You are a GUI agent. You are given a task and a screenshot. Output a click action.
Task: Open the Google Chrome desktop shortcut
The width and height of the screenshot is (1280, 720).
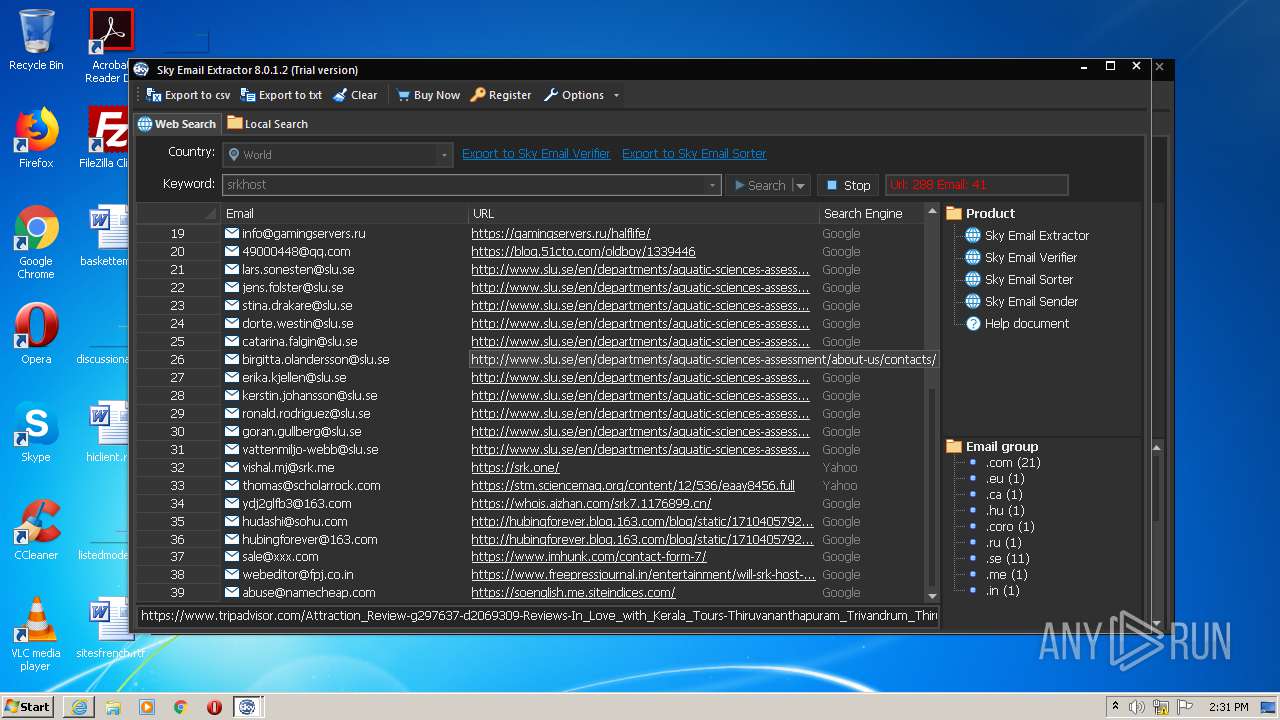pos(36,242)
